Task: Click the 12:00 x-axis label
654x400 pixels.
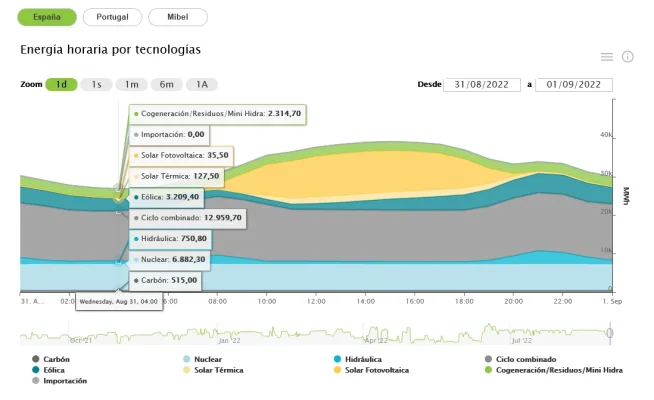Action: (316, 301)
